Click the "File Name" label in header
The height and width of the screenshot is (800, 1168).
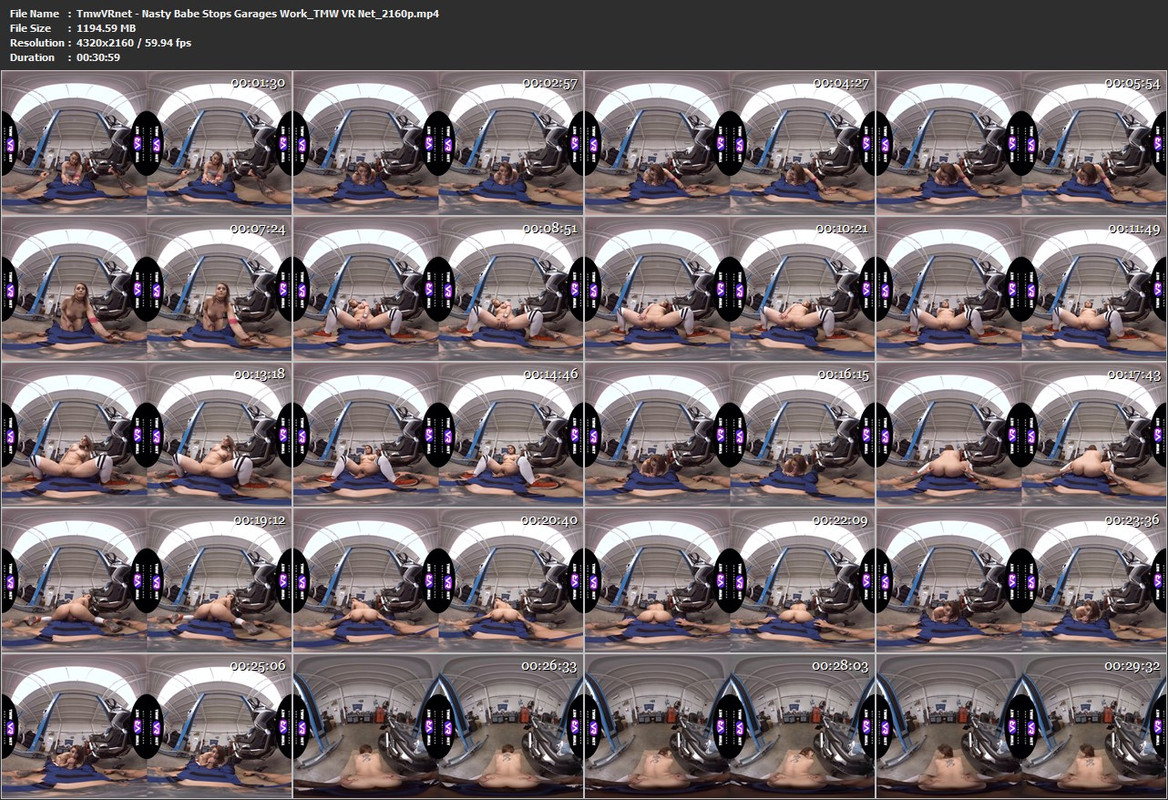(34, 13)
